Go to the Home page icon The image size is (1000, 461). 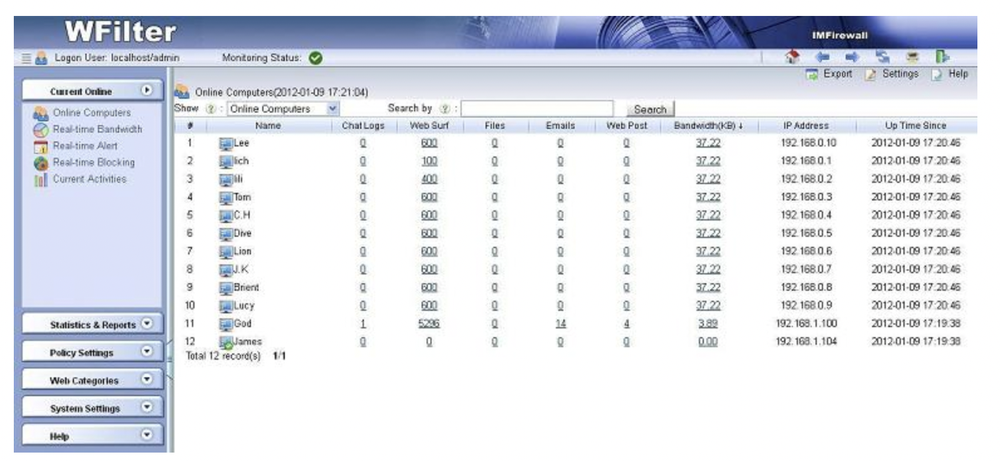coord(792,57)
